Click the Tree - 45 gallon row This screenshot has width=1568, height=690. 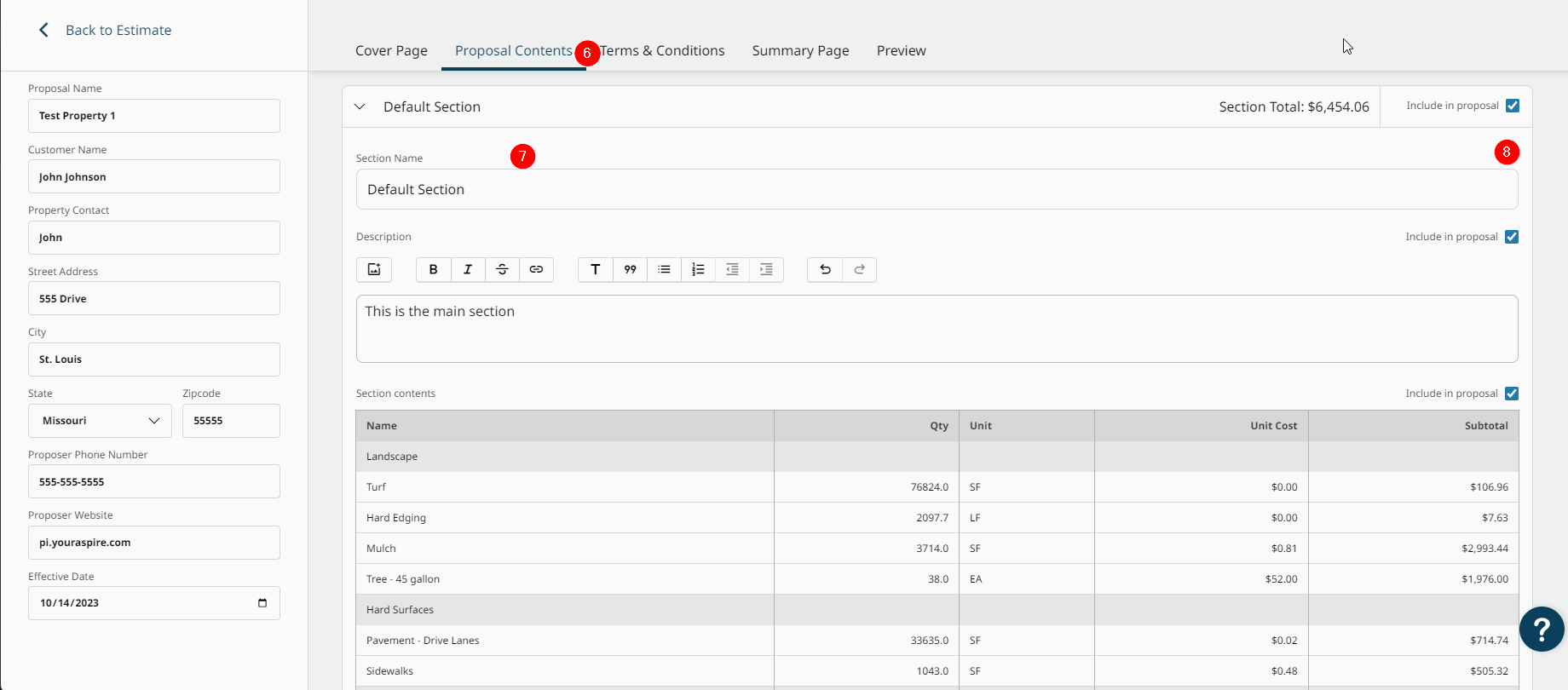click(x=937, y=579)
